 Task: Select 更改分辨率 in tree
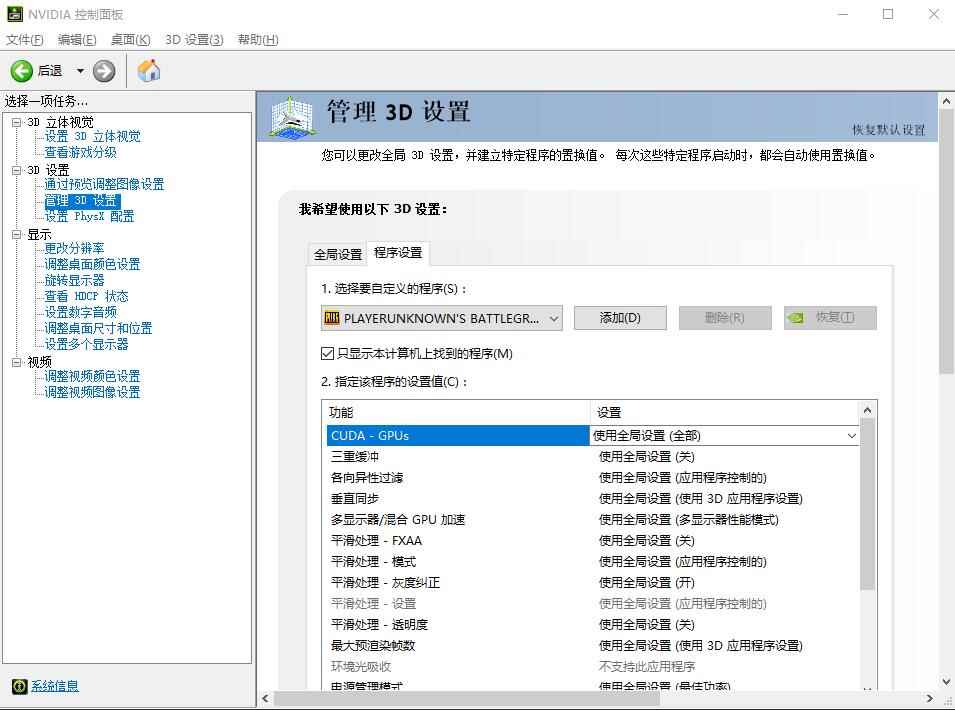click(x=74, y=248)
